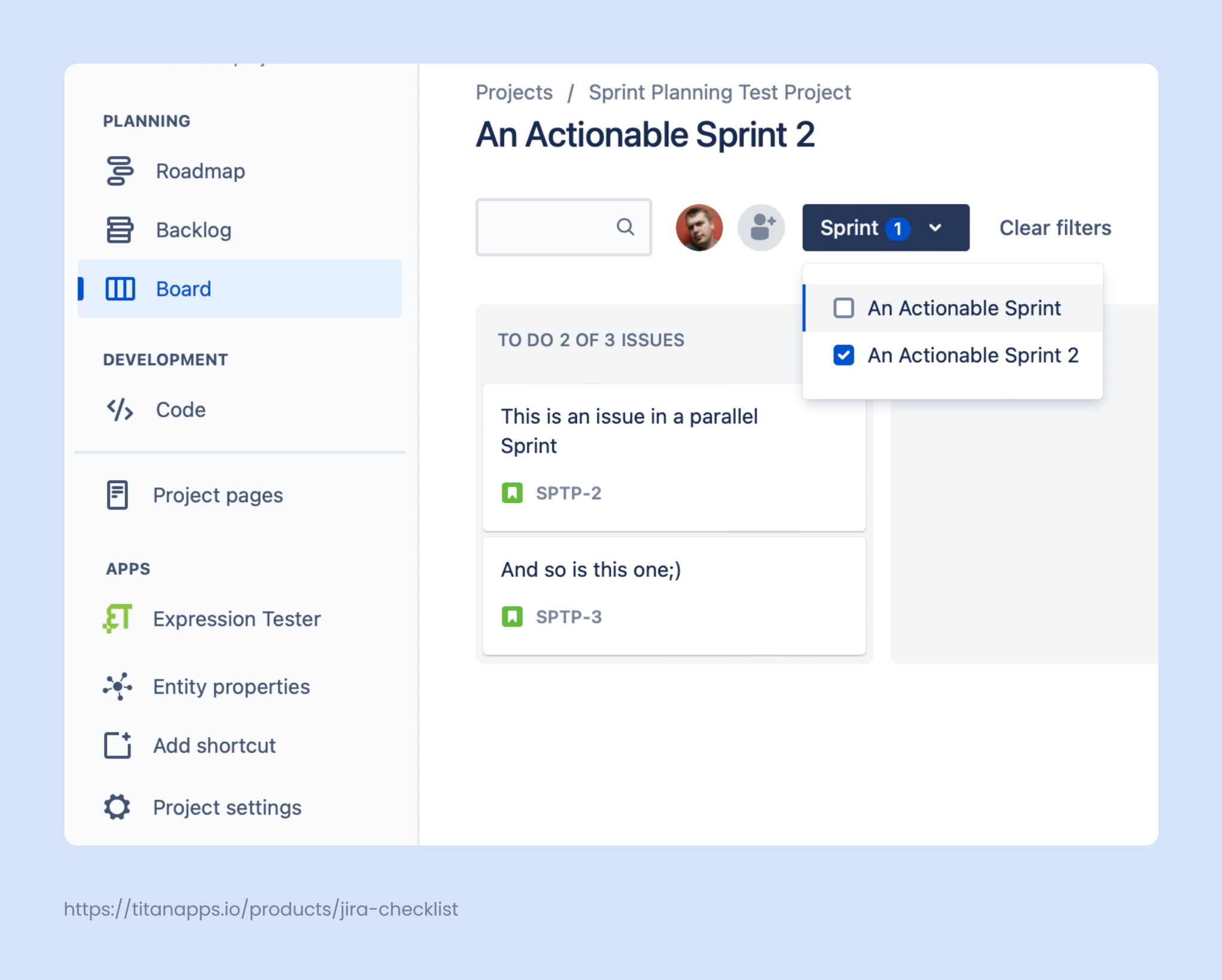1222x980 pixels.
Task: Open the Sprint filter dropdown
Action: (x=885, y=227)
